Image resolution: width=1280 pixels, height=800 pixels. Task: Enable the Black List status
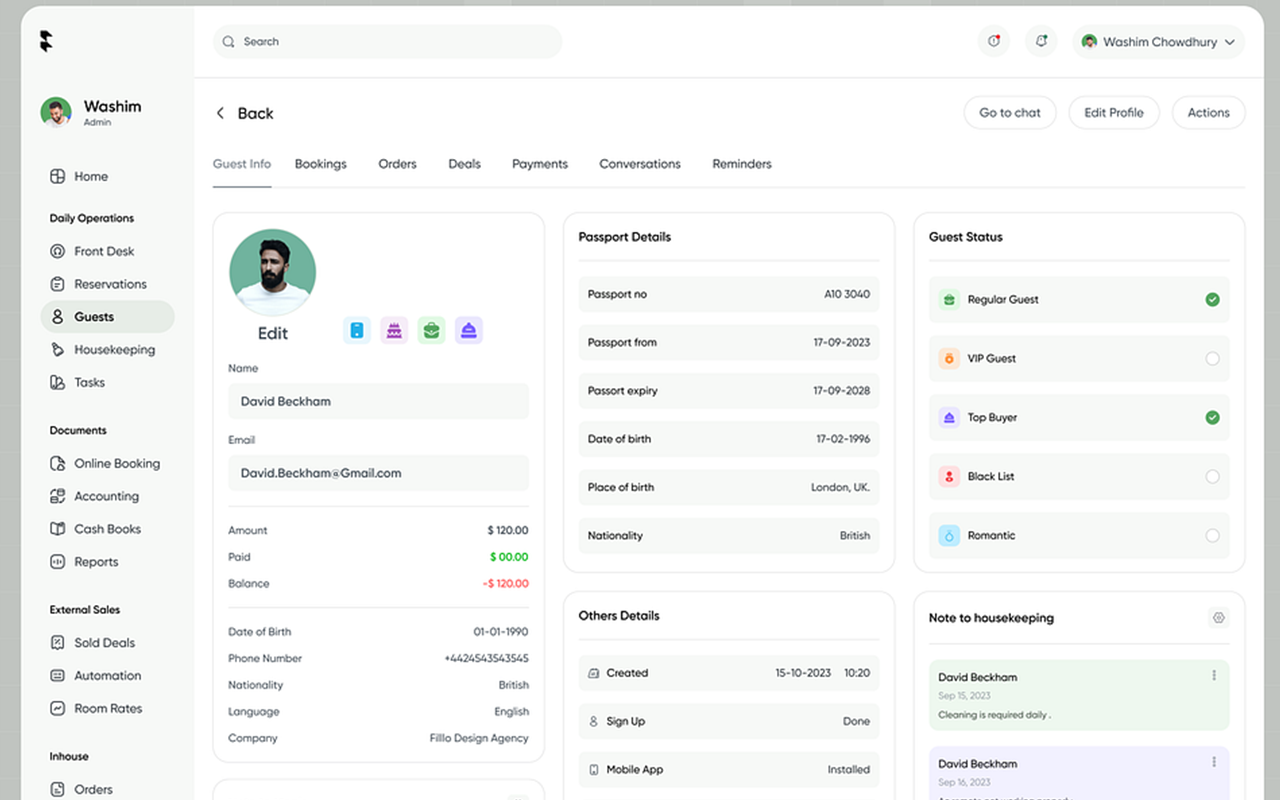[x=1212, y=476]
